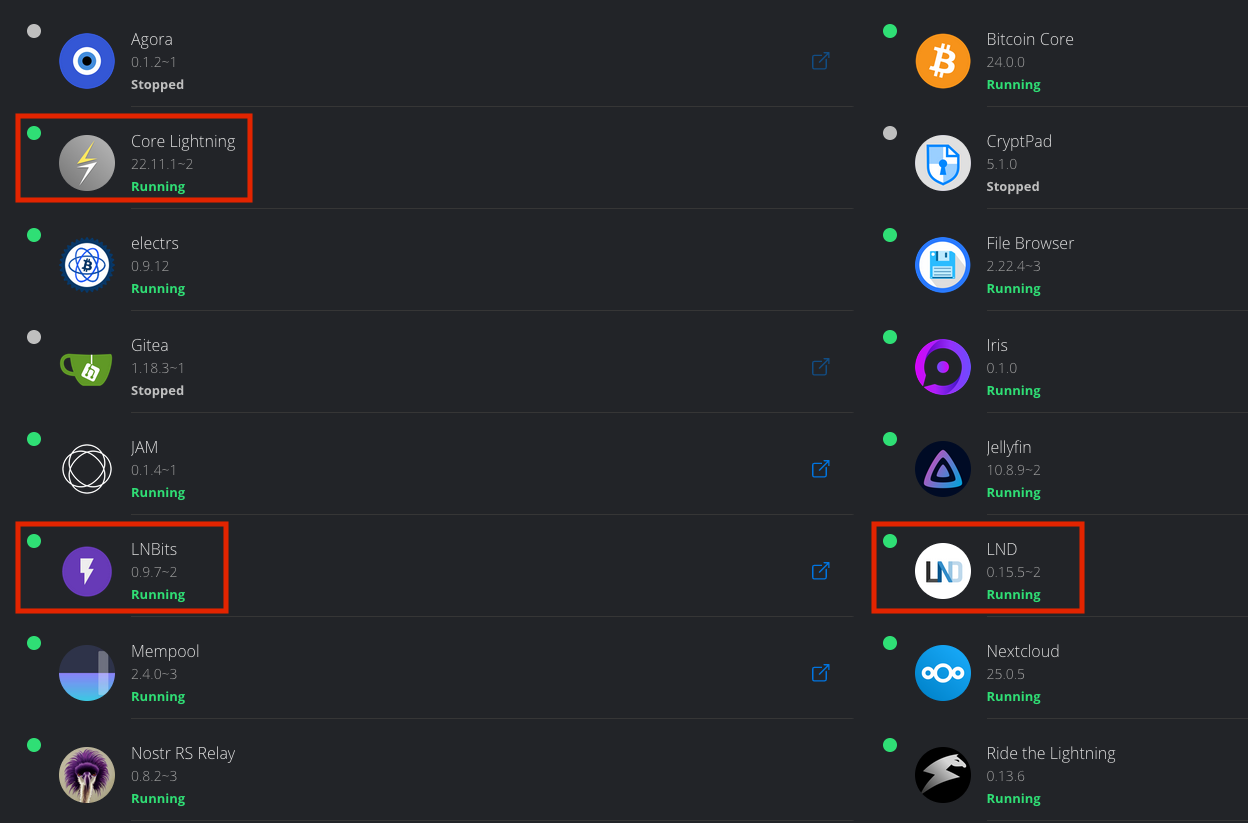
Task: Launch LNBits with its external link icon
Action: click(x=820, y=571)
